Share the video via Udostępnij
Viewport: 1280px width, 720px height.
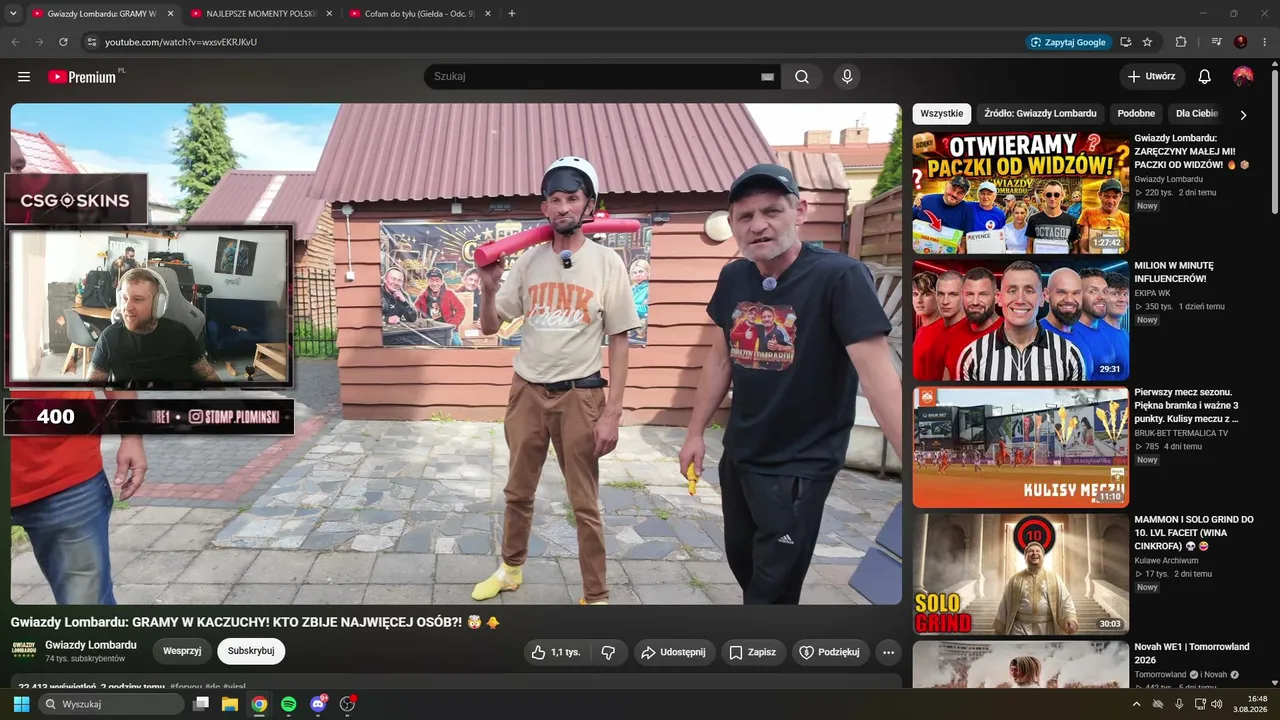click(x=674, y=652)
